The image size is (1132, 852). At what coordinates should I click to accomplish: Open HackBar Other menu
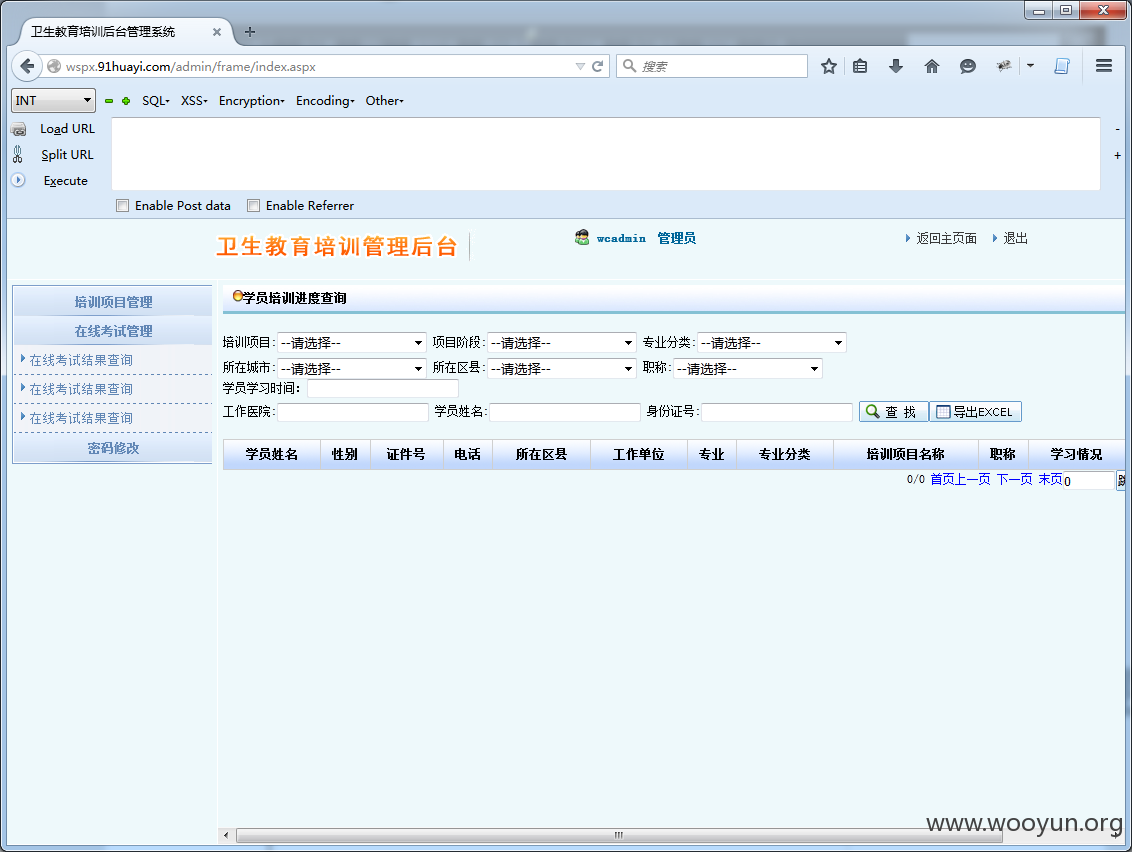pos(384,101)
